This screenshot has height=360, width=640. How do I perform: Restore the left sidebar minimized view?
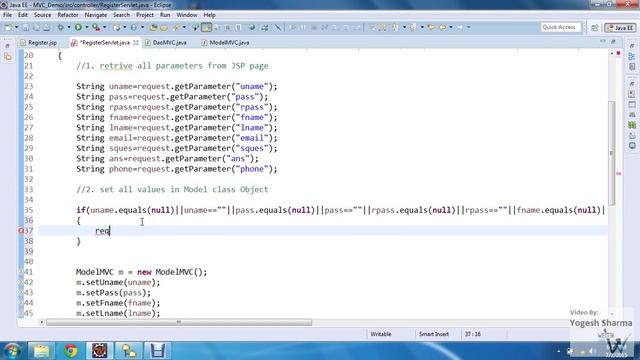(x=7, y=46)
